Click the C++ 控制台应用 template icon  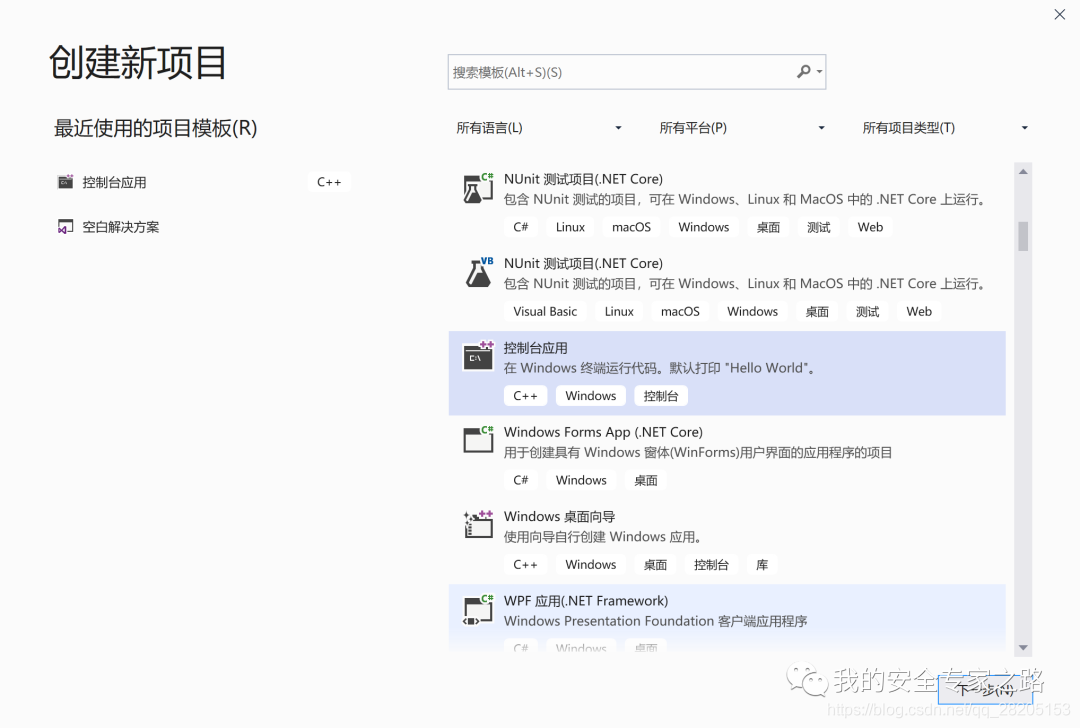click(478, 356)
